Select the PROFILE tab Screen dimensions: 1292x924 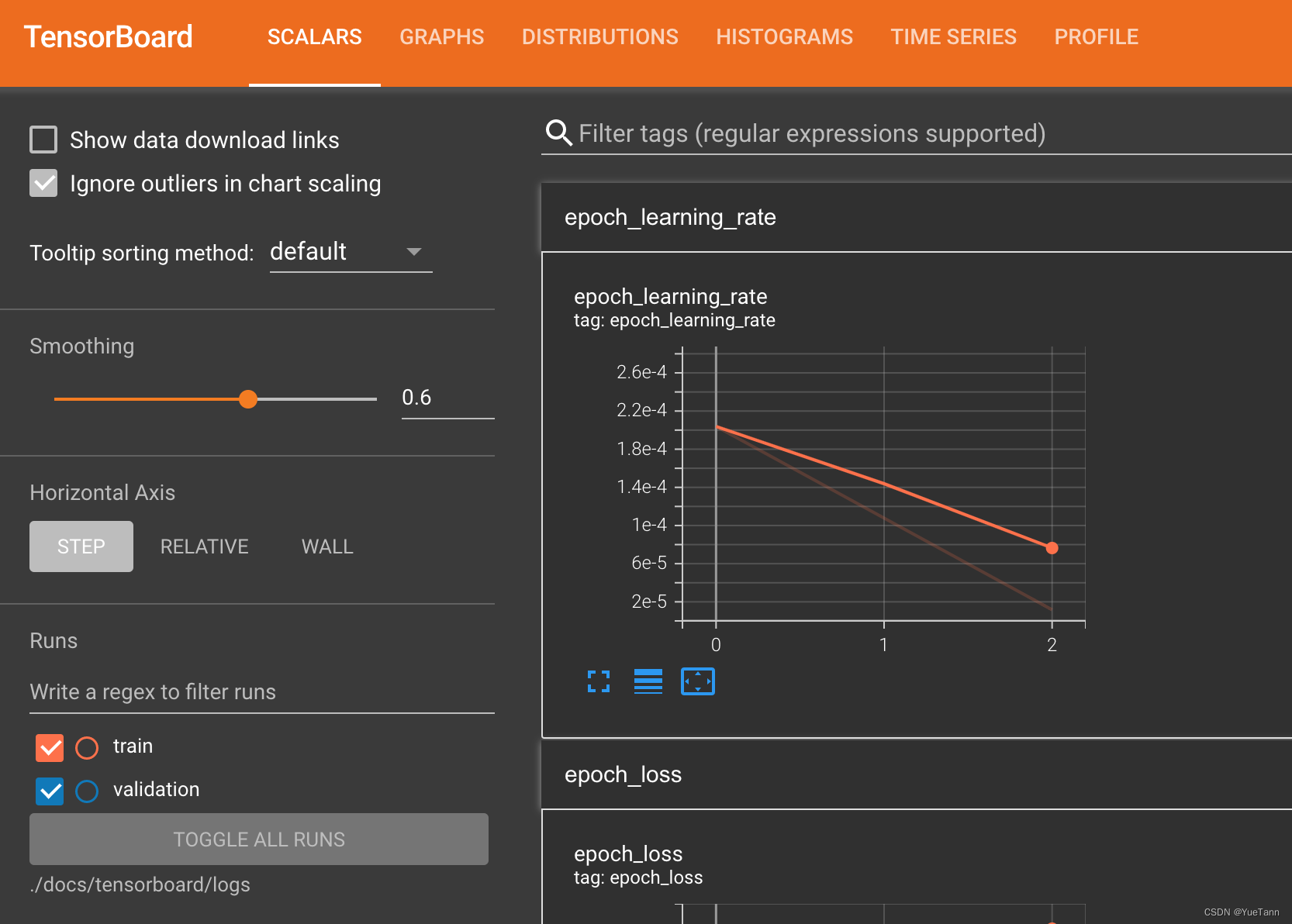point(1096,36)
